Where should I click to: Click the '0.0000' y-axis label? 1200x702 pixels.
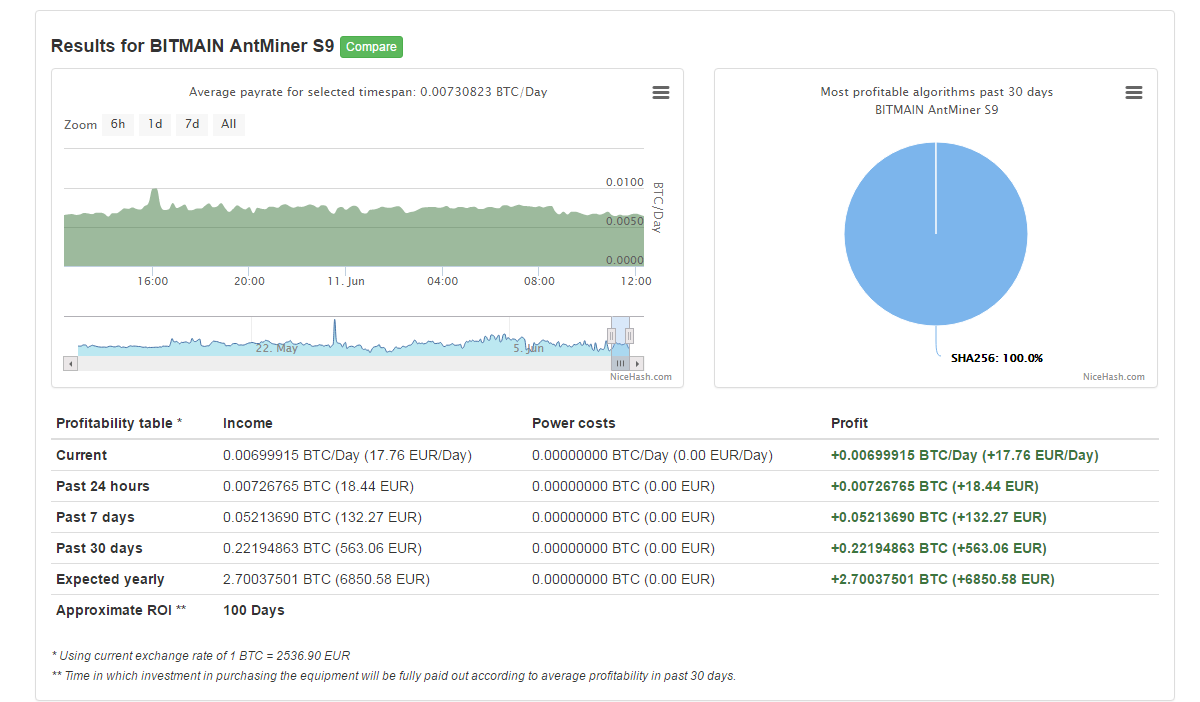coord(625,260)
